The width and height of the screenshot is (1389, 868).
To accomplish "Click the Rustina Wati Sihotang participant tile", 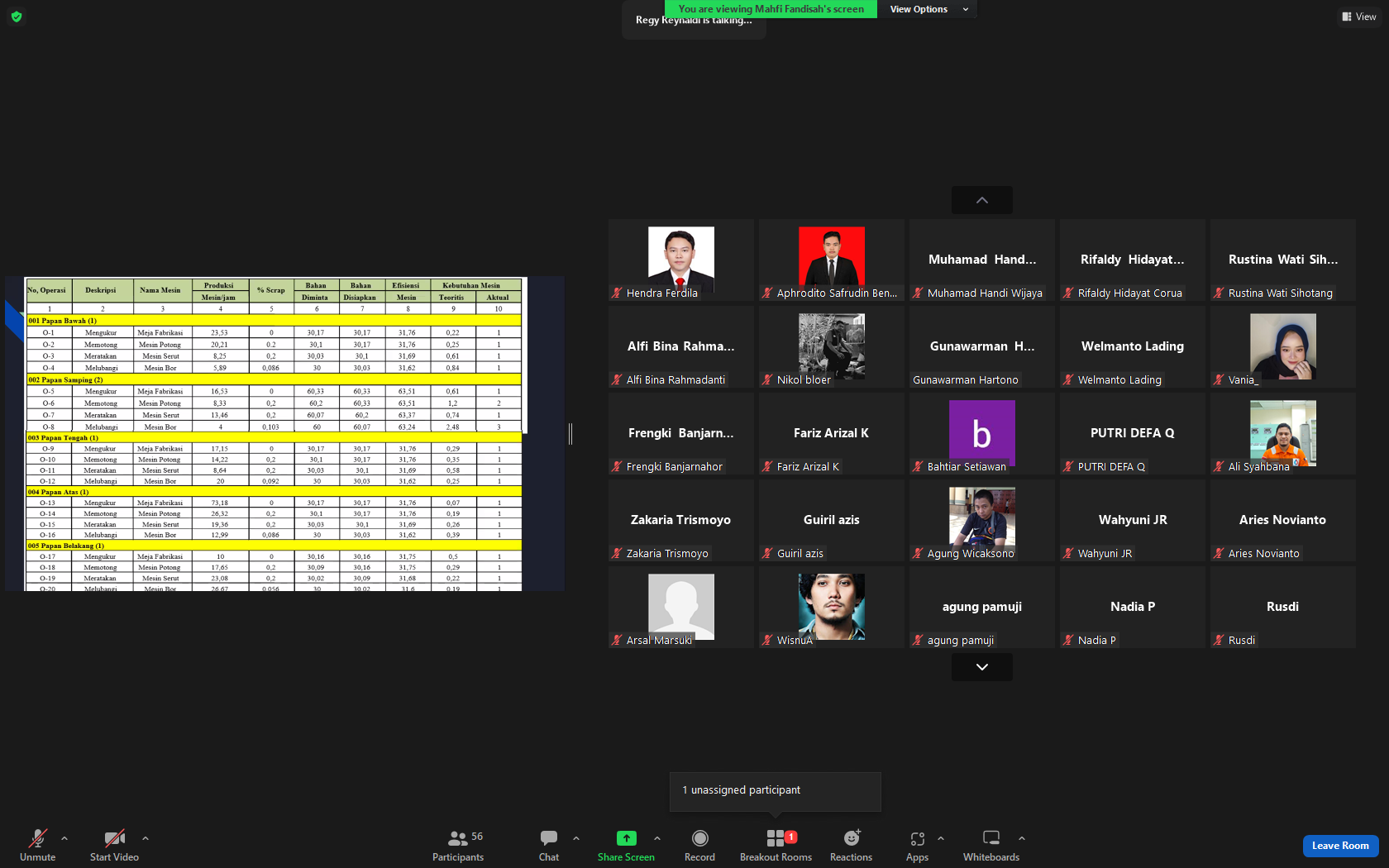I will point(1283,260).
